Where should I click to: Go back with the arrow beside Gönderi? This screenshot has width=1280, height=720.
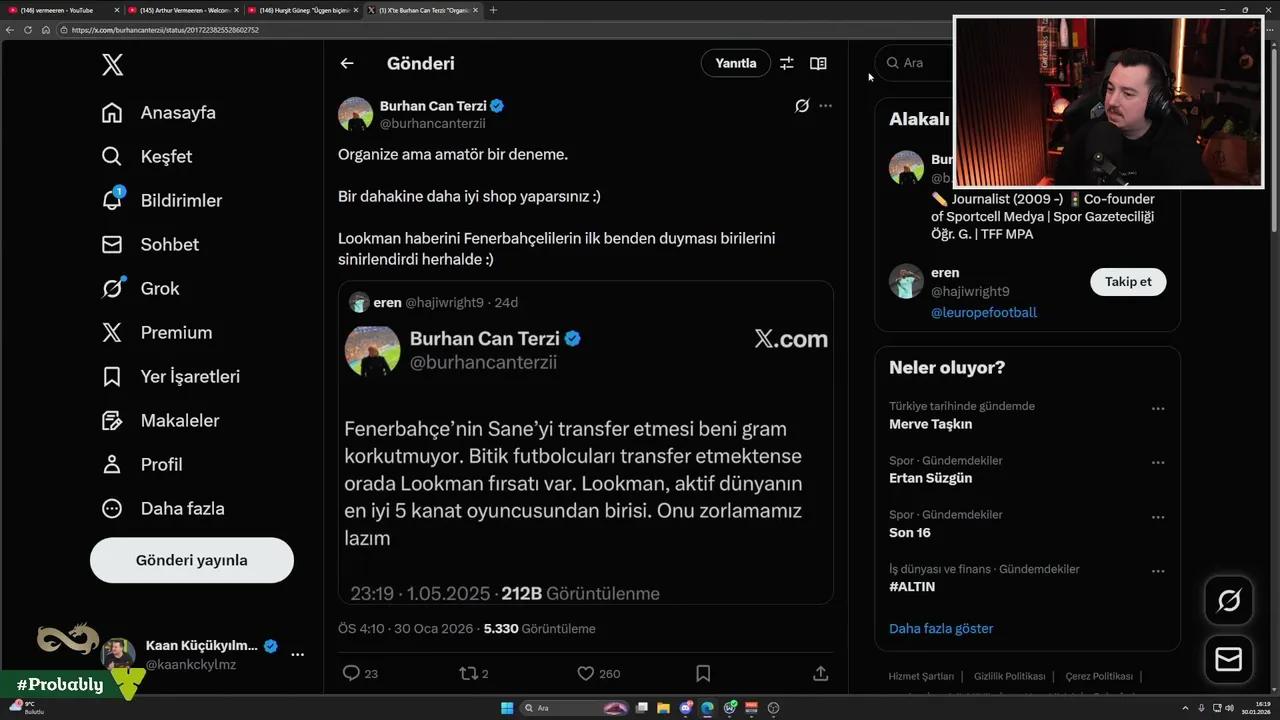347,63
